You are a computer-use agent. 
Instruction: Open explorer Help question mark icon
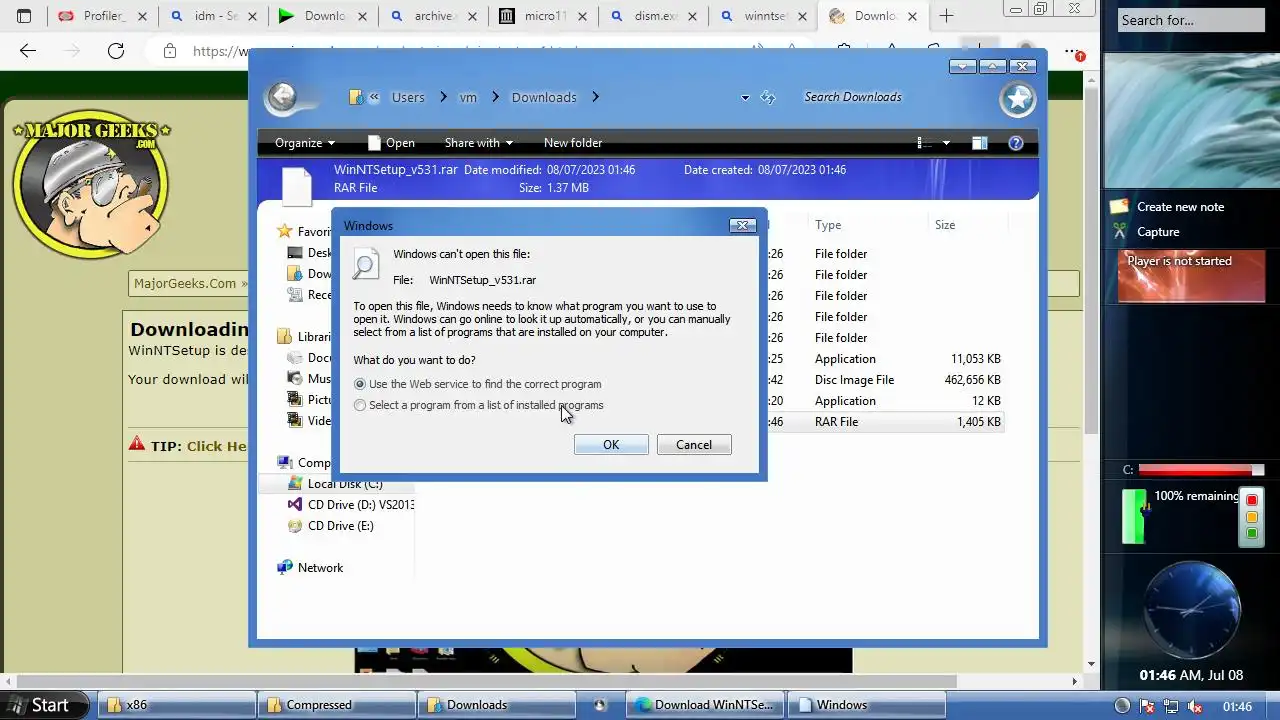click(x=1016, y=143)
